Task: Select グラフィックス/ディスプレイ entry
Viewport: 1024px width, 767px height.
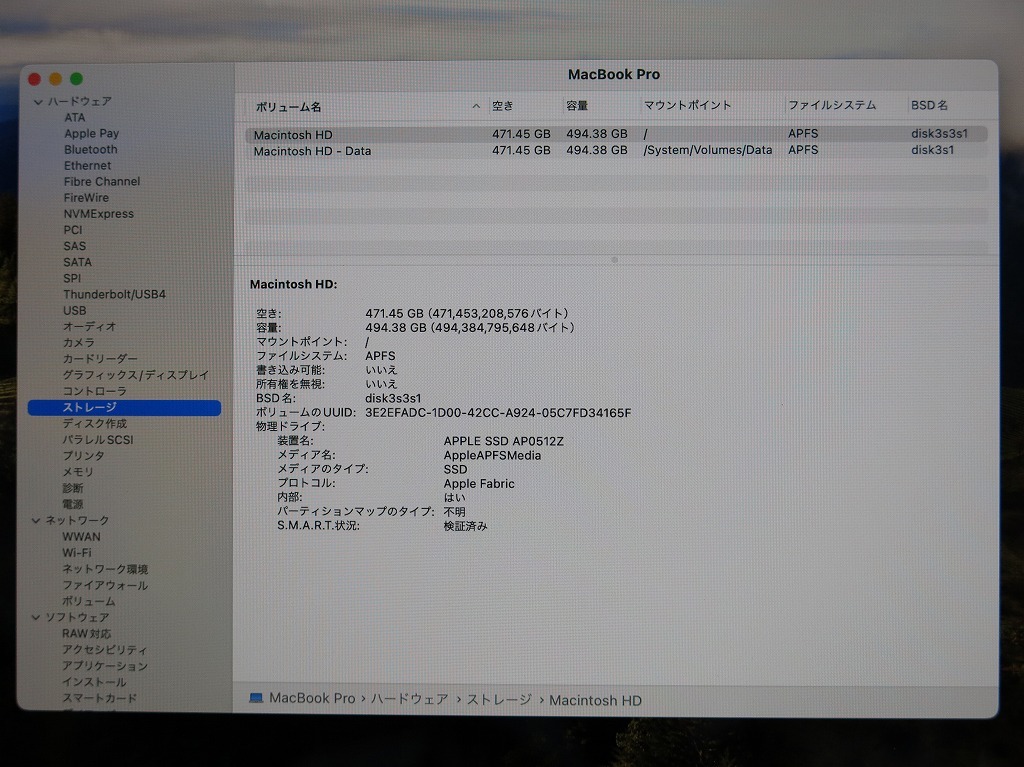Action: click(136, 375)
